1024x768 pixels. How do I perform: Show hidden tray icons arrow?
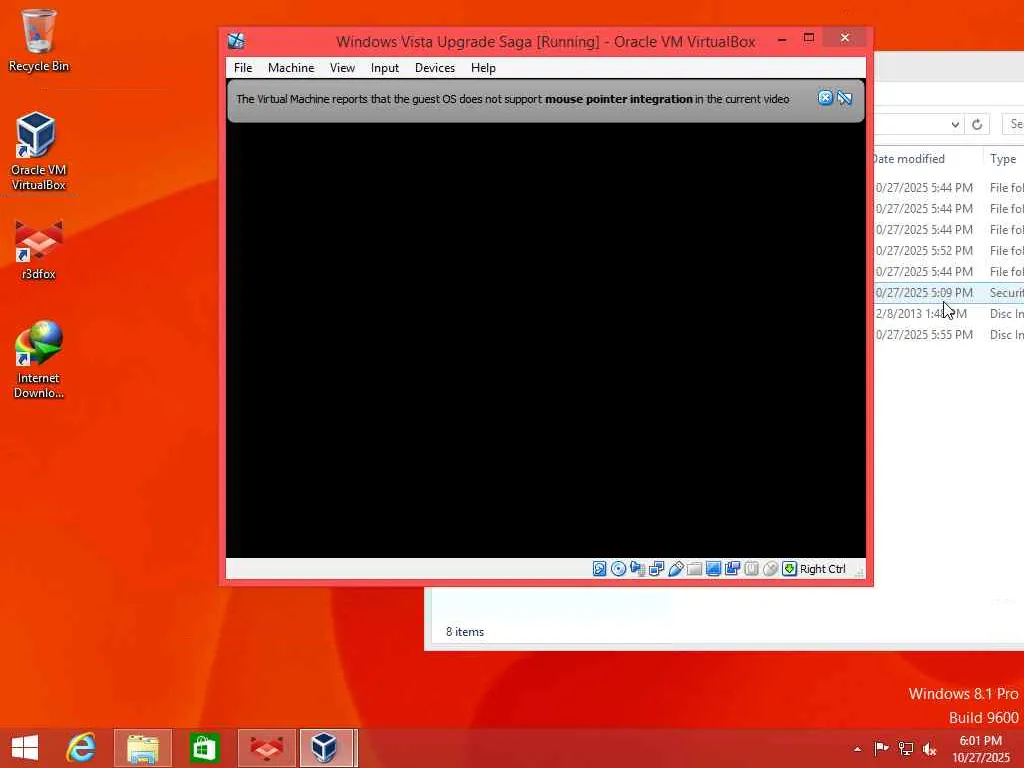click(857, 749)
